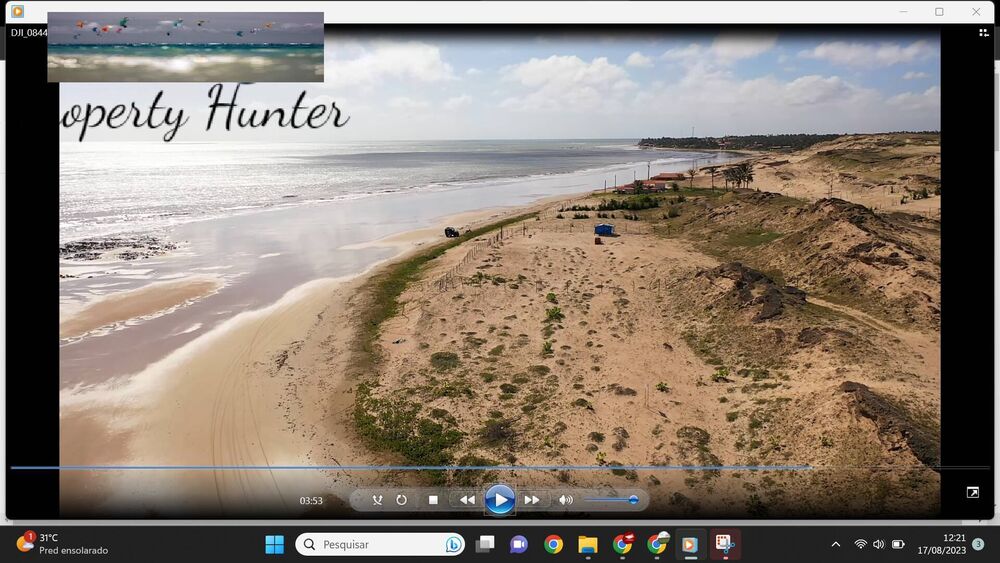
Task: Open the Windows Start menu
Action: [274, 545]
